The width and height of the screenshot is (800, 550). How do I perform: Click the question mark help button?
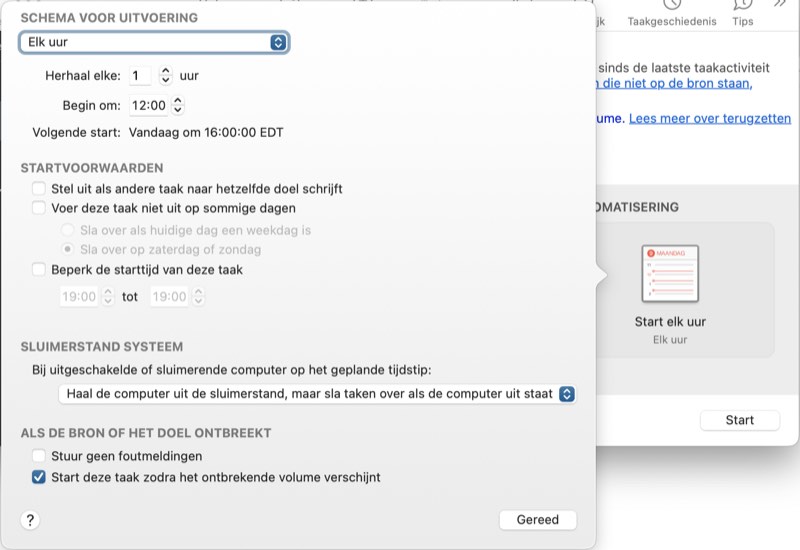(x=30, y=520)
